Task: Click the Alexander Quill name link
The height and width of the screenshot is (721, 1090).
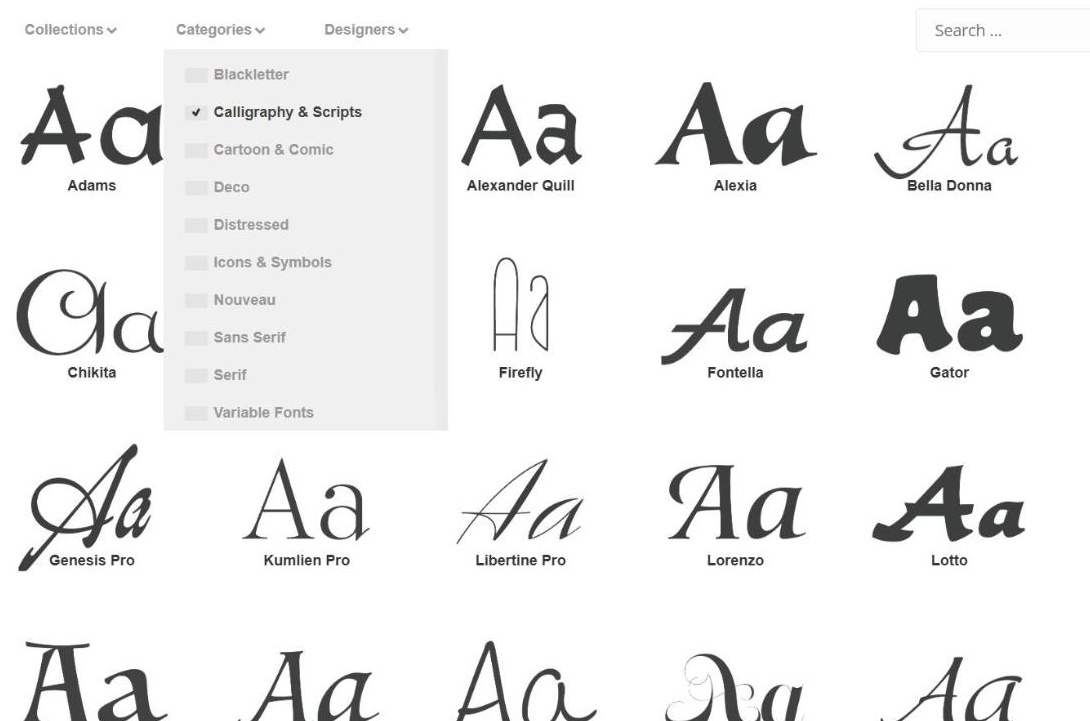Action: (521, 186)
